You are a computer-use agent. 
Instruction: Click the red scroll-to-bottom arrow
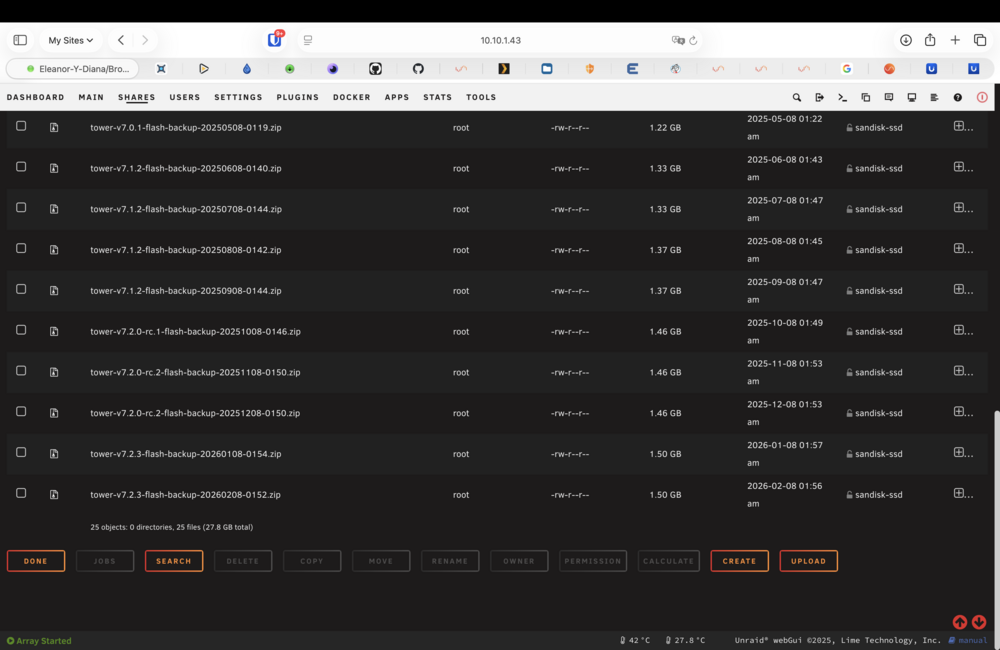coord(979,622)
